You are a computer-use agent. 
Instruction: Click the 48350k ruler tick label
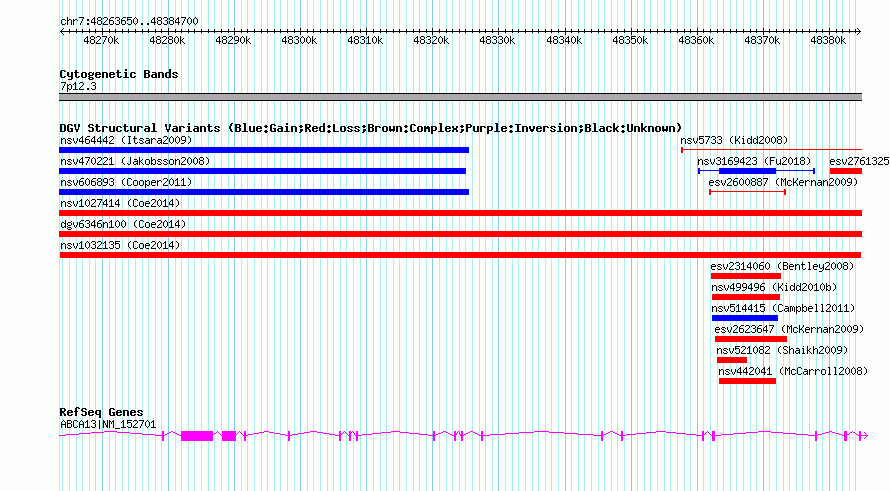pyautogui.click(x=630, y=40)
